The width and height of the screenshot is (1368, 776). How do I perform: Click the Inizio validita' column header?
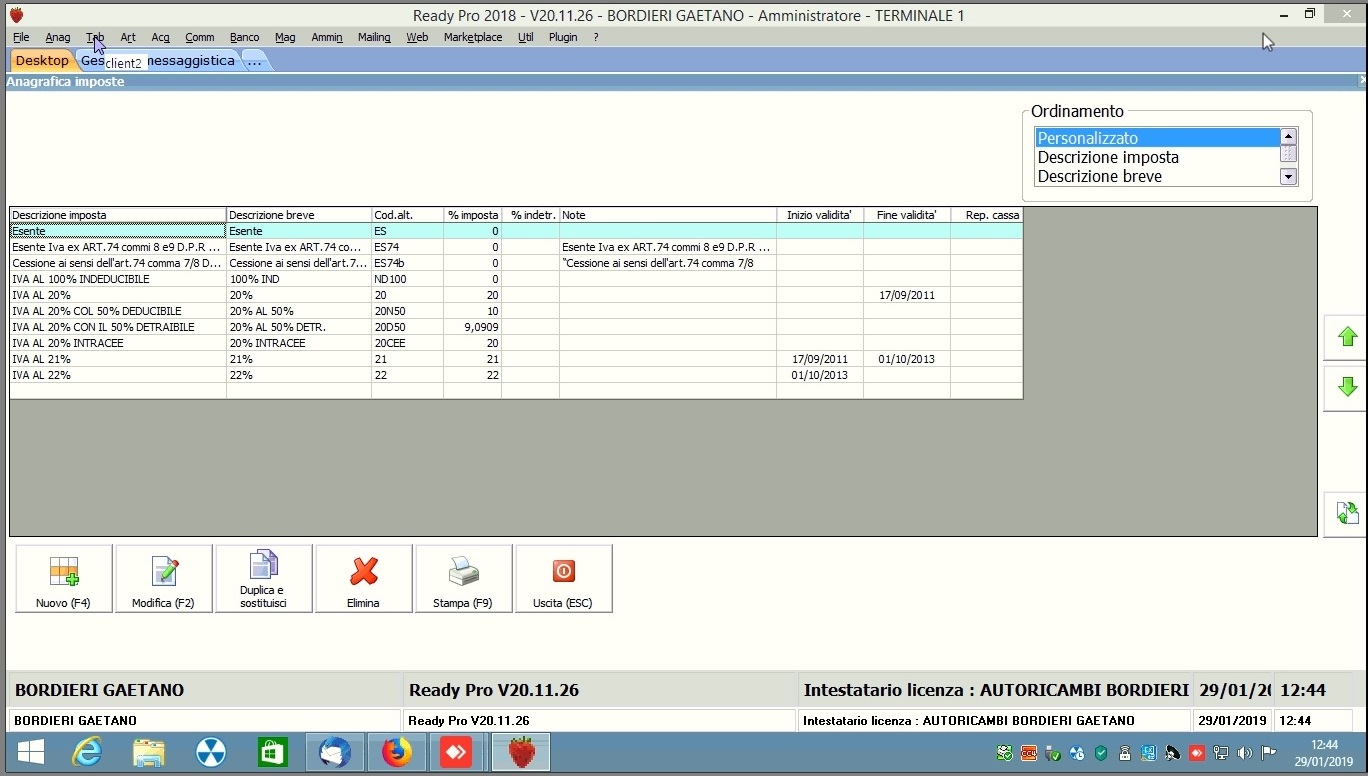pyautogui.click(x=820, y=215)
